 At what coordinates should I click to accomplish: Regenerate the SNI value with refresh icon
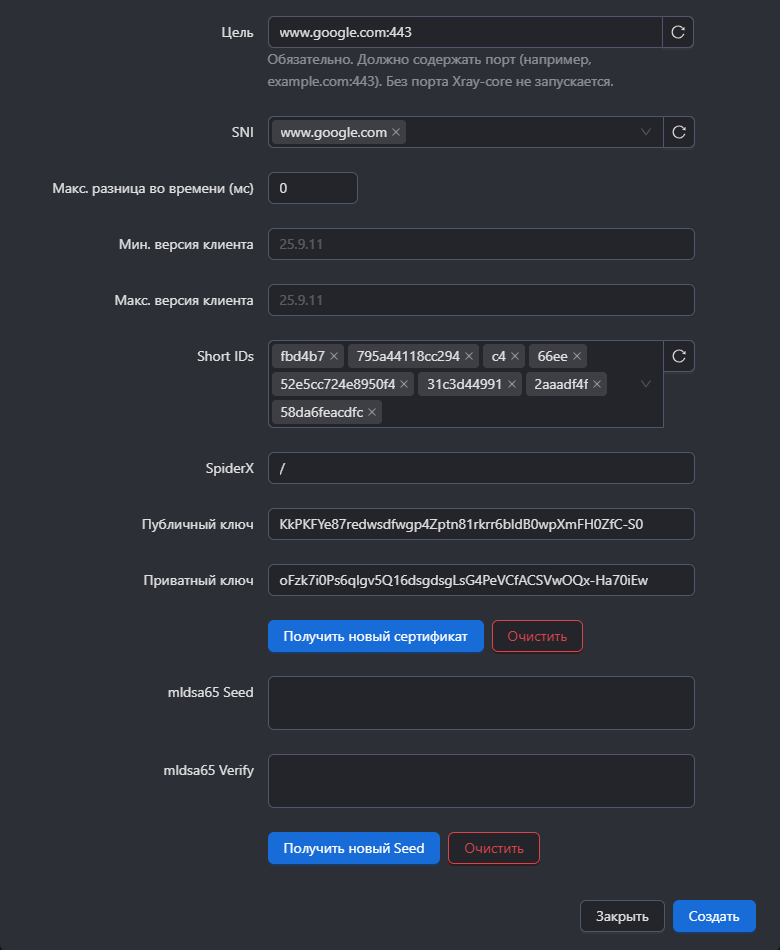coord(679,132)
